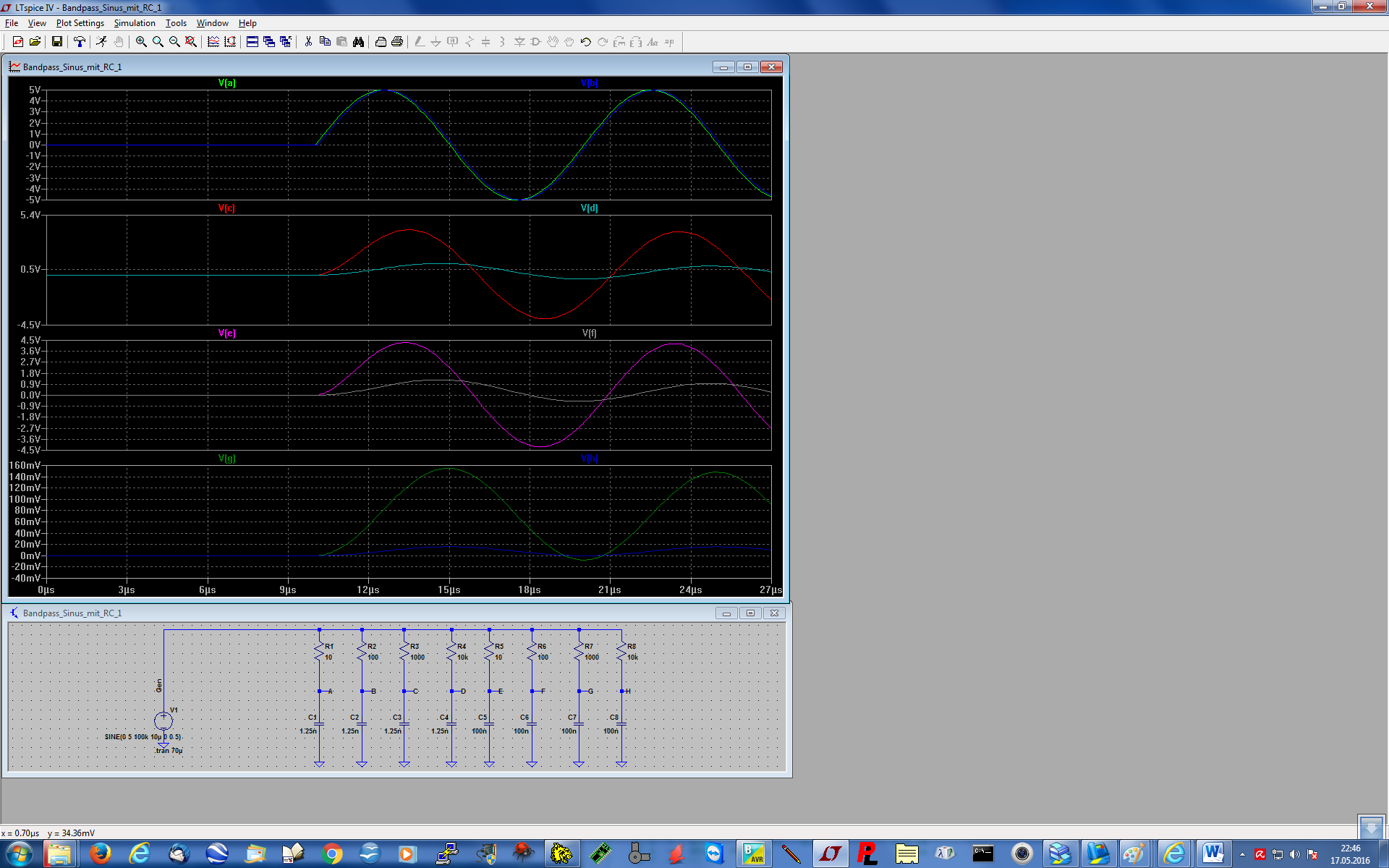Open the Tools menu
This screenshot has height=868, width=1389.
point(176,23)
